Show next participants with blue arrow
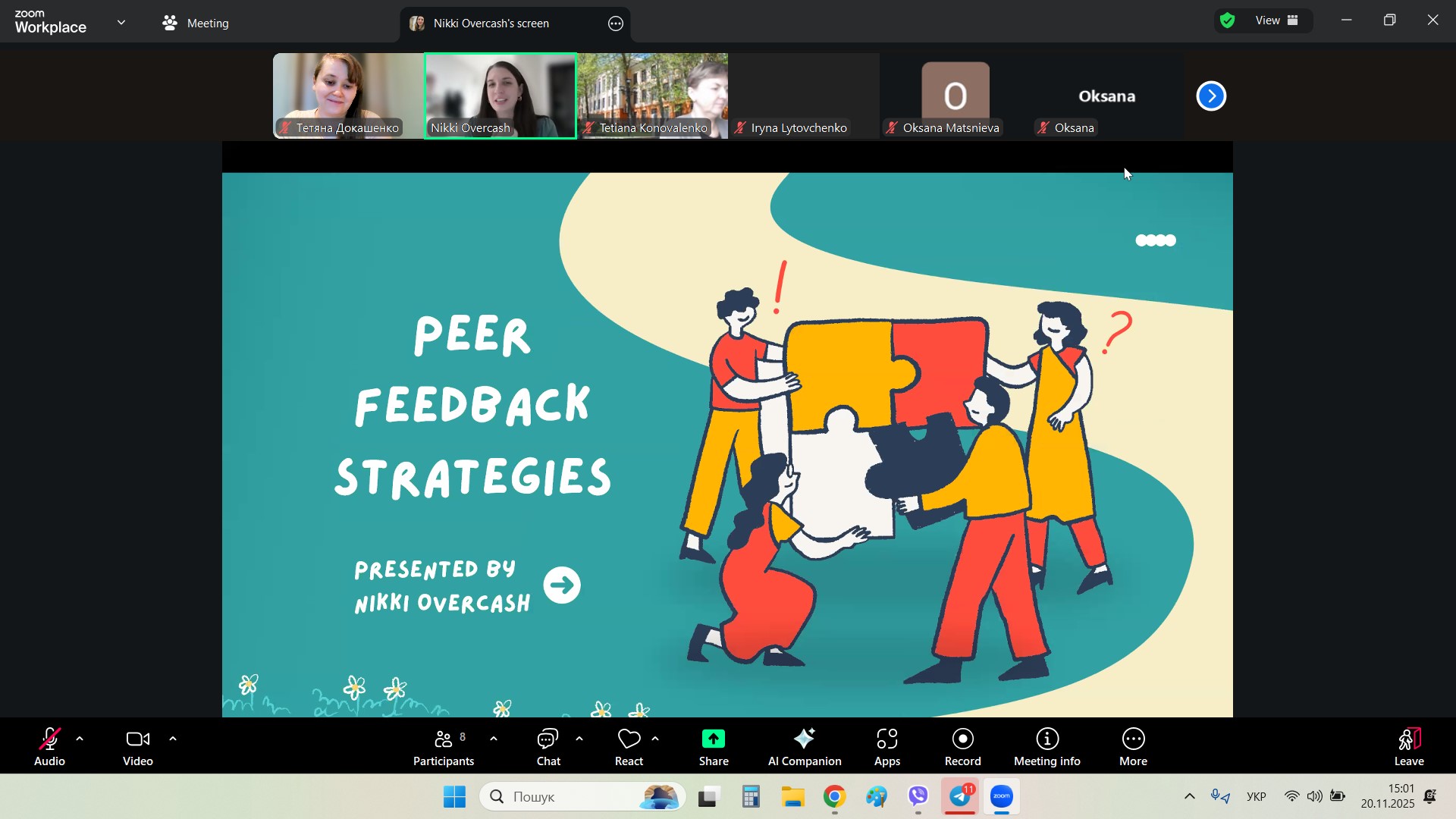The height and width of the screenshot is (819, 1456). (x=1211, y=96)
